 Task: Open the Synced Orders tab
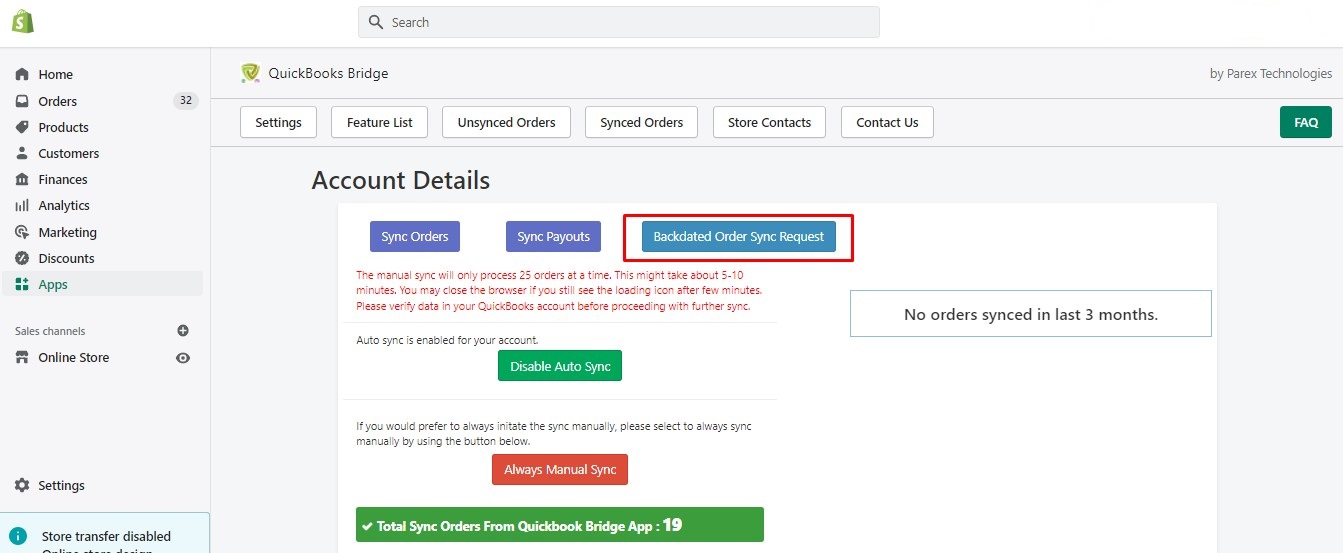642,122
